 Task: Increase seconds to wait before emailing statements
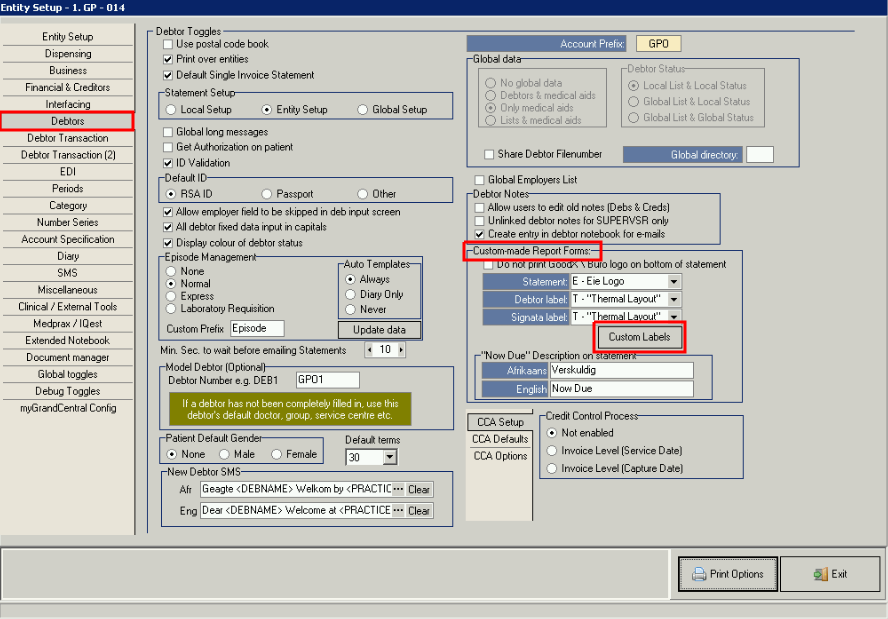pyautogui.click(x=399, y=350)
